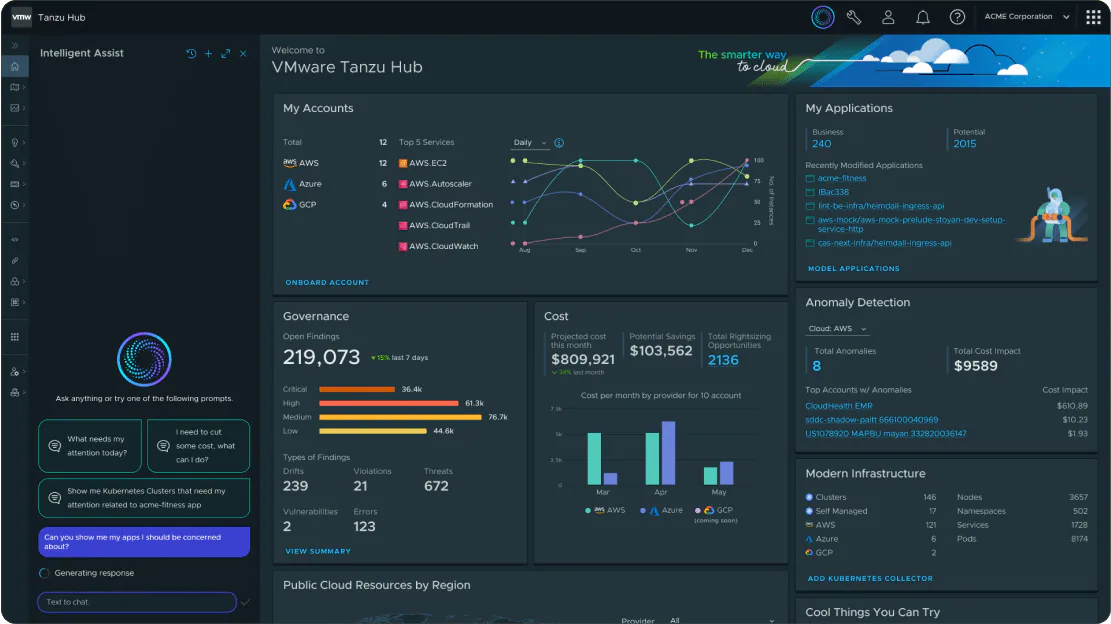Click AWS.CloudWatch in Top 5 Services

pos(438,246)
